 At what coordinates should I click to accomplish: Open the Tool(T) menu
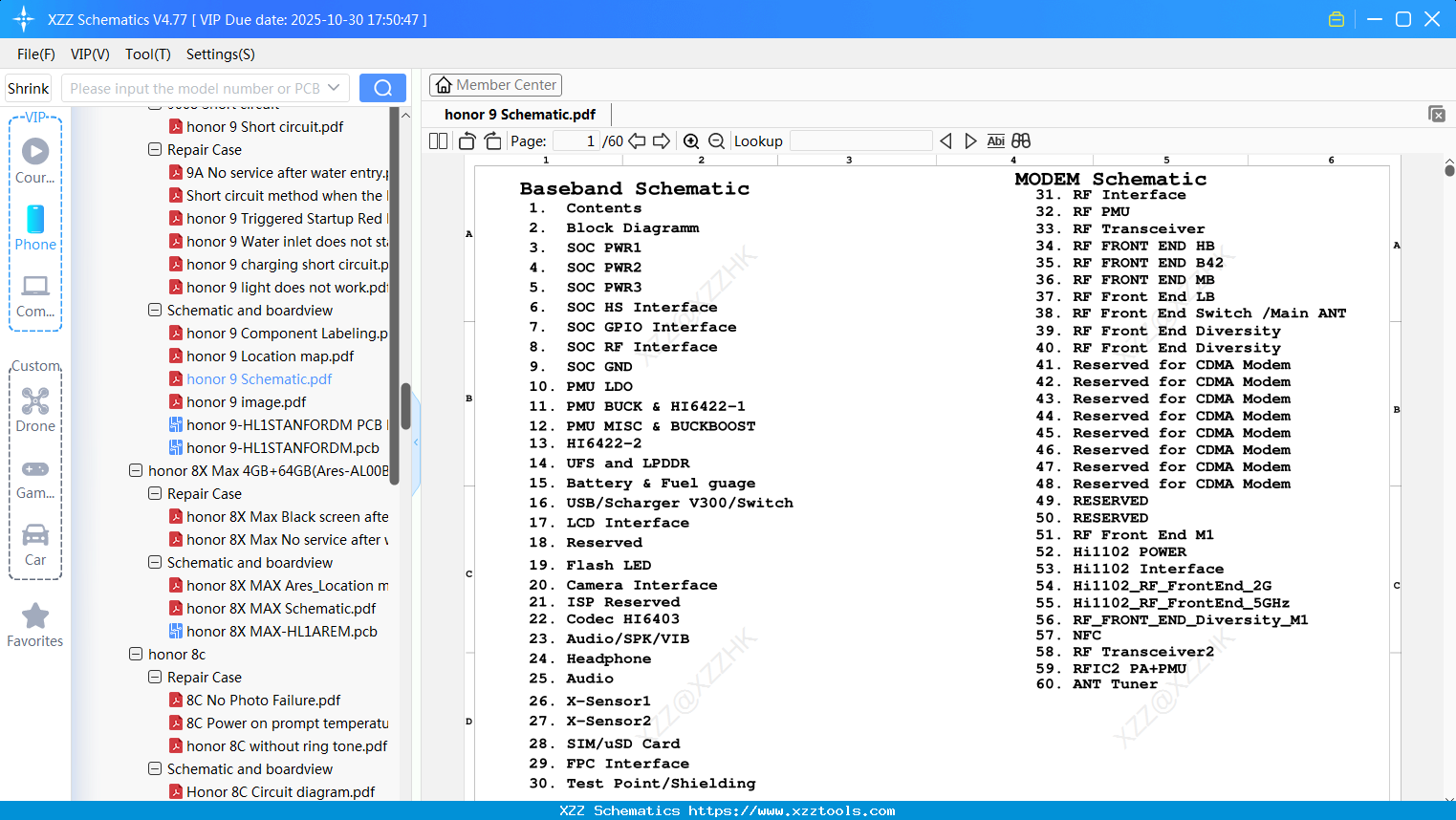pos(148,54)
